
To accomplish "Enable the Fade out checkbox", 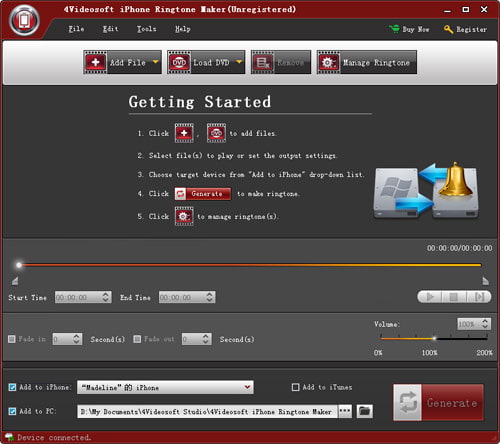I will point(137,339).
